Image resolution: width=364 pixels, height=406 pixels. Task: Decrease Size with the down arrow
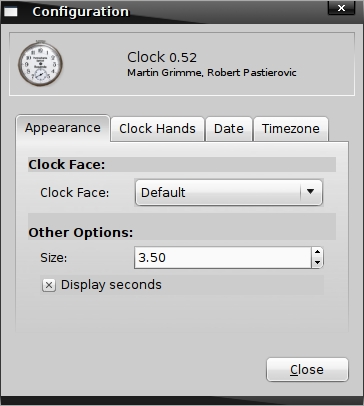click(x=317, y=263)
